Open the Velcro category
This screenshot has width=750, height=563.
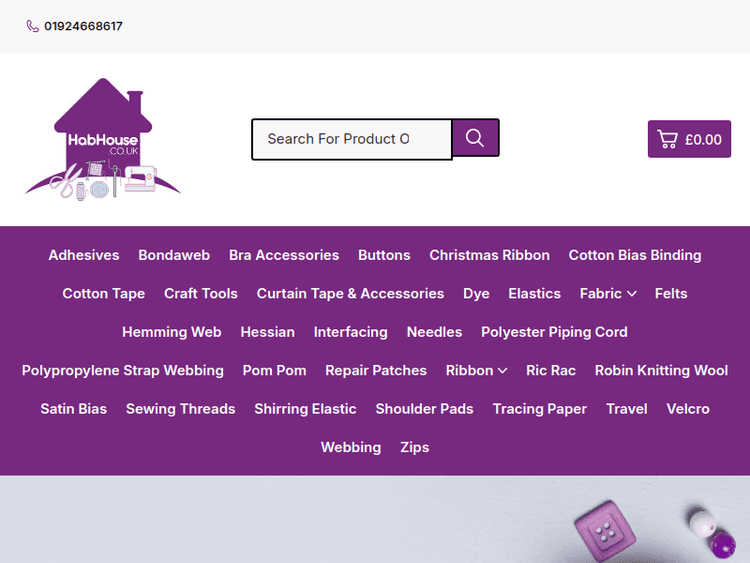pos(688,408)
